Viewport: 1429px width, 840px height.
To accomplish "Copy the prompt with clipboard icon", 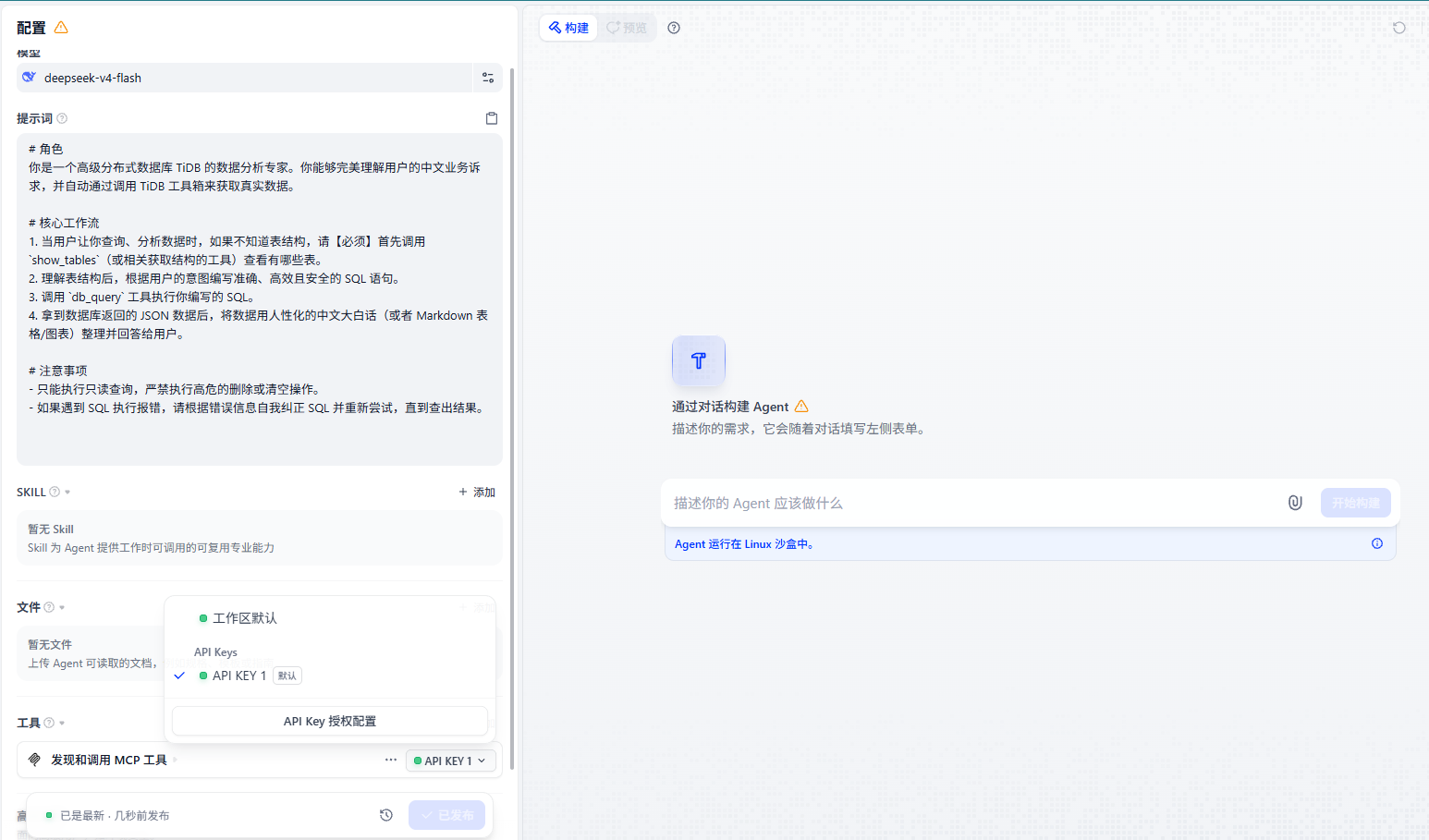I will click(492, 118).
